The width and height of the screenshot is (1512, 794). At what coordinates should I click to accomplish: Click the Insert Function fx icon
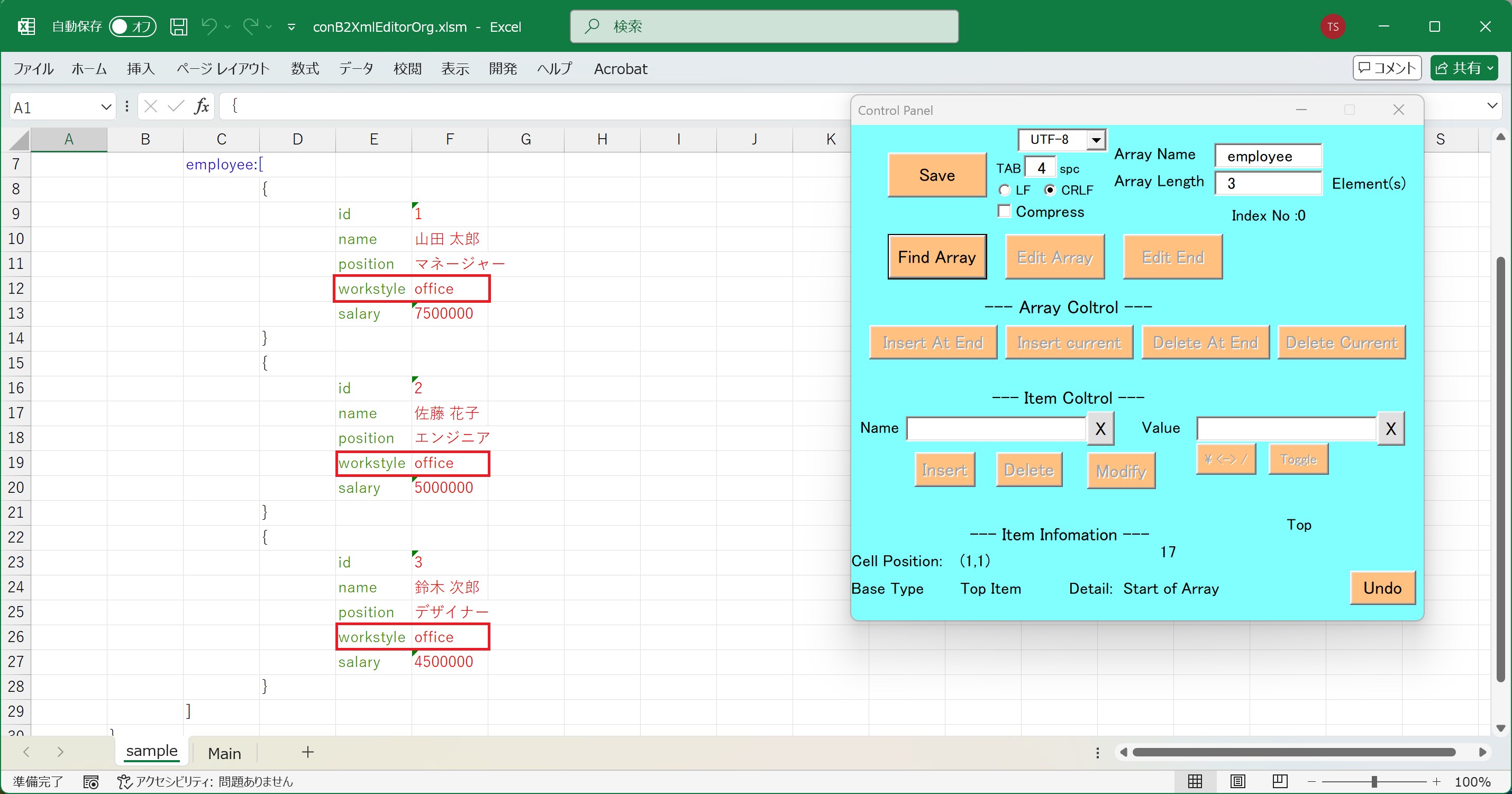[202, 106]
